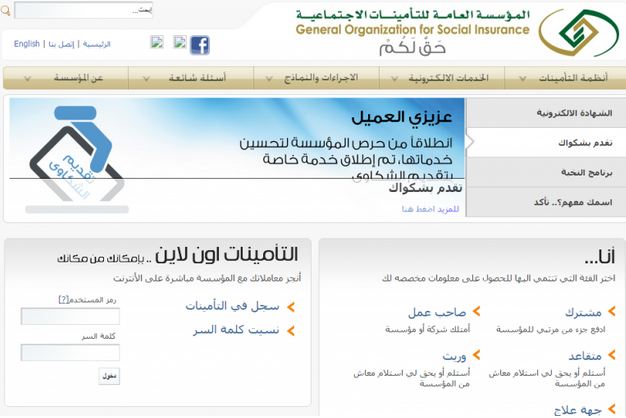626x418 pixels.
Task: Click the username (رمز المستخدم) input field
Action: [x=56, y=316]
